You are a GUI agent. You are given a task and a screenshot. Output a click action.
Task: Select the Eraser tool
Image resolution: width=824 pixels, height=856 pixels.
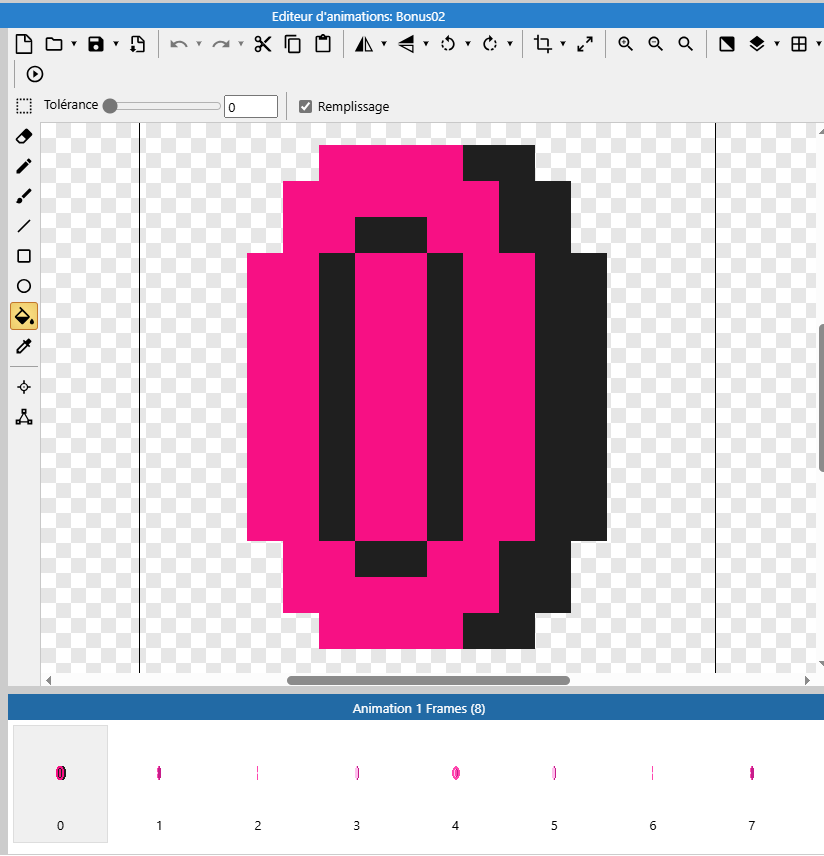(x=24, y=136)
